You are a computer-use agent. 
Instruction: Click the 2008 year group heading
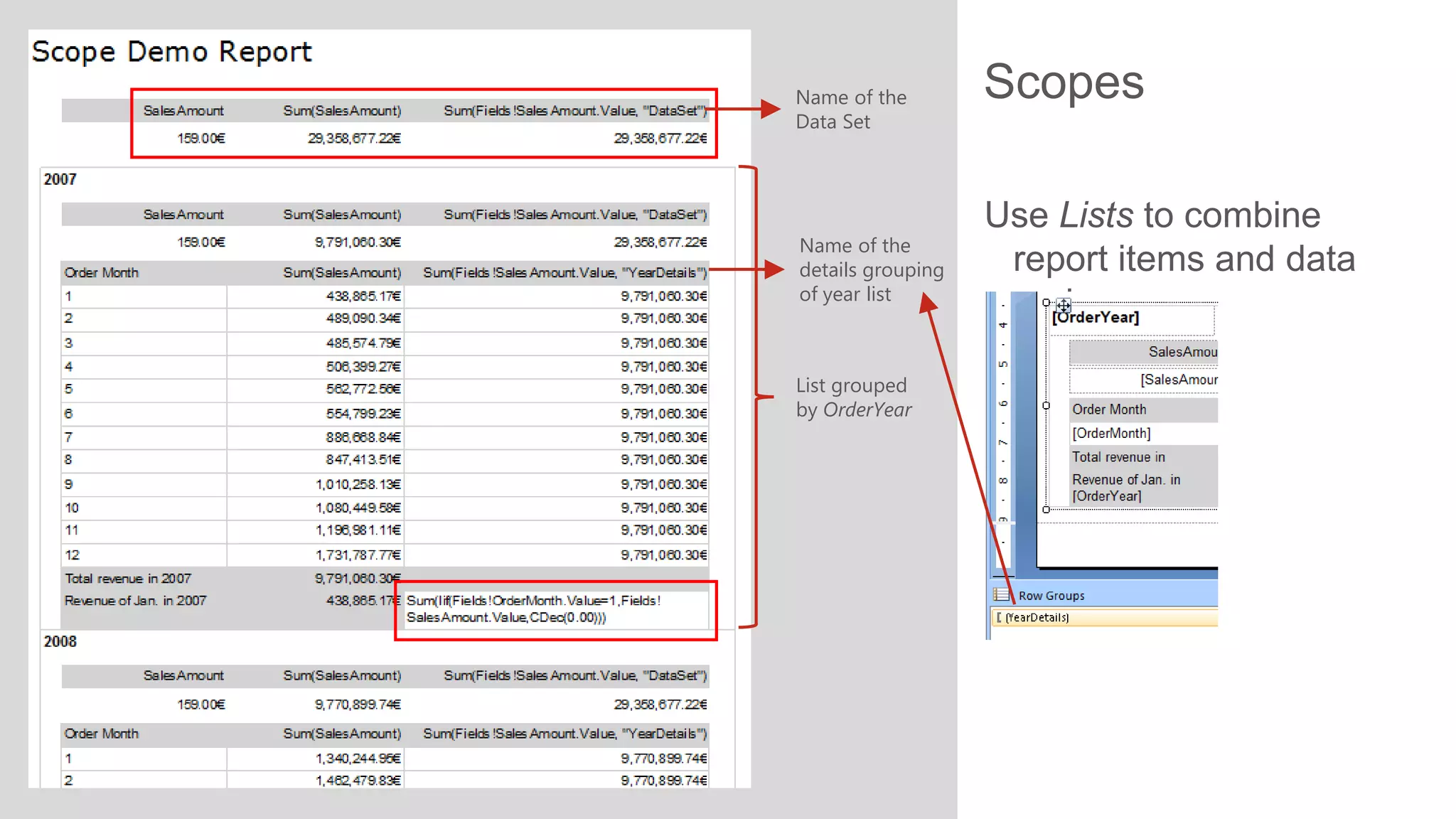[60, 641]
